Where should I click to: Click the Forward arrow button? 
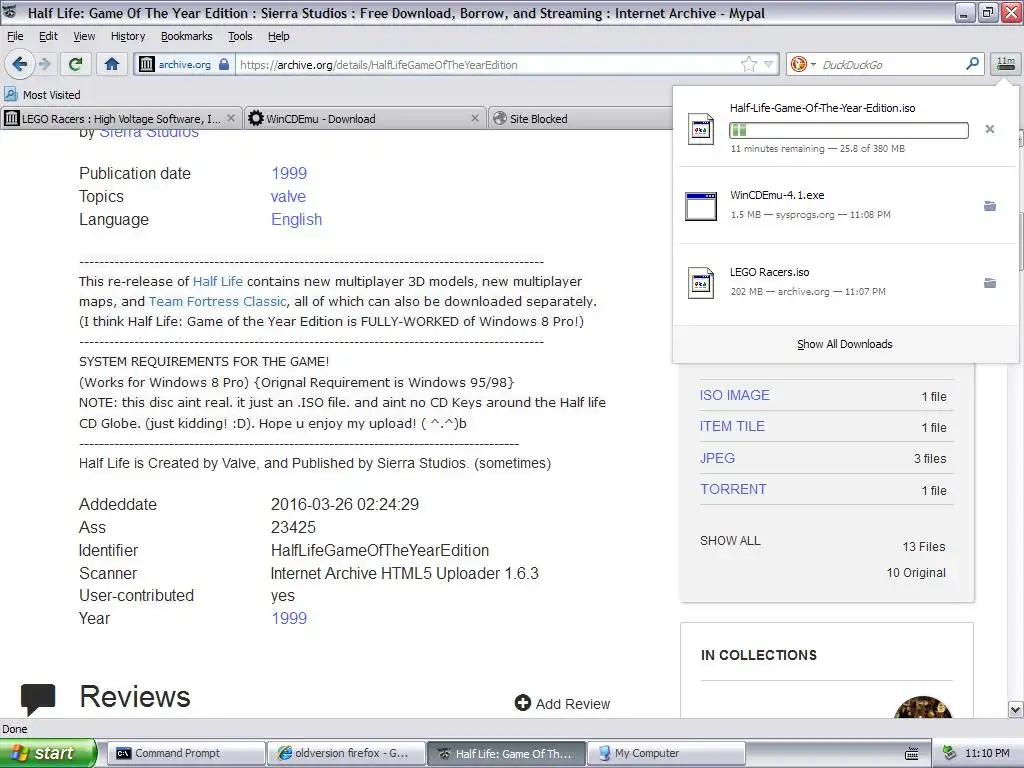[x=44, y=64]
